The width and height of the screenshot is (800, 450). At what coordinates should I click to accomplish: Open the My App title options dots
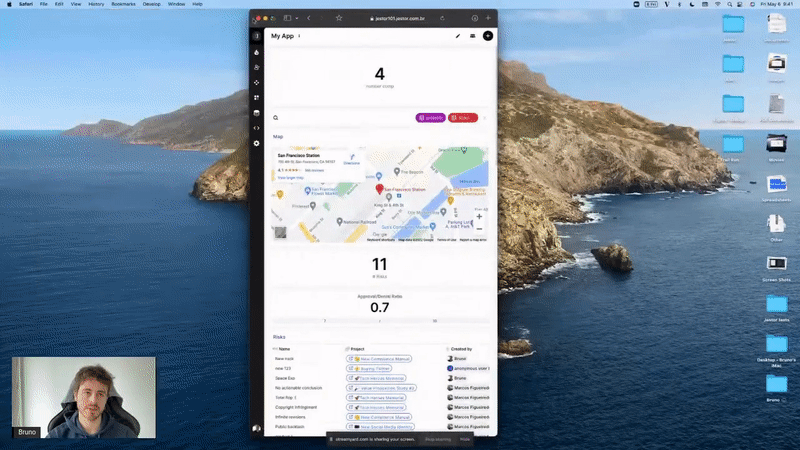point(299,36)
